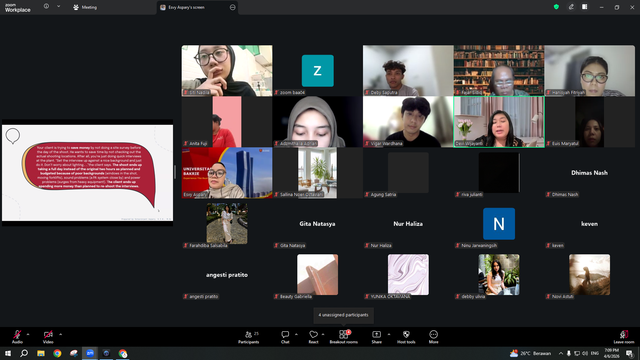Screen dimensions: 640x360
Task: Click Nur Haliza name tile
Action: coord(408,224)
